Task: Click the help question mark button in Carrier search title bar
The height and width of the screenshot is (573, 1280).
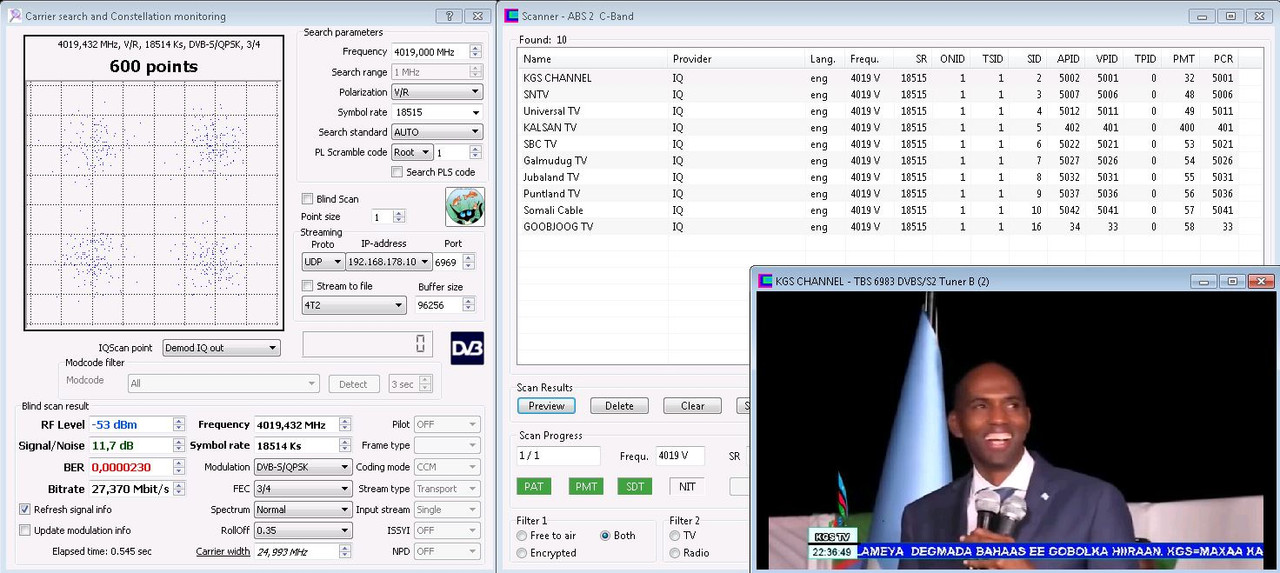Action: (450, 16)
